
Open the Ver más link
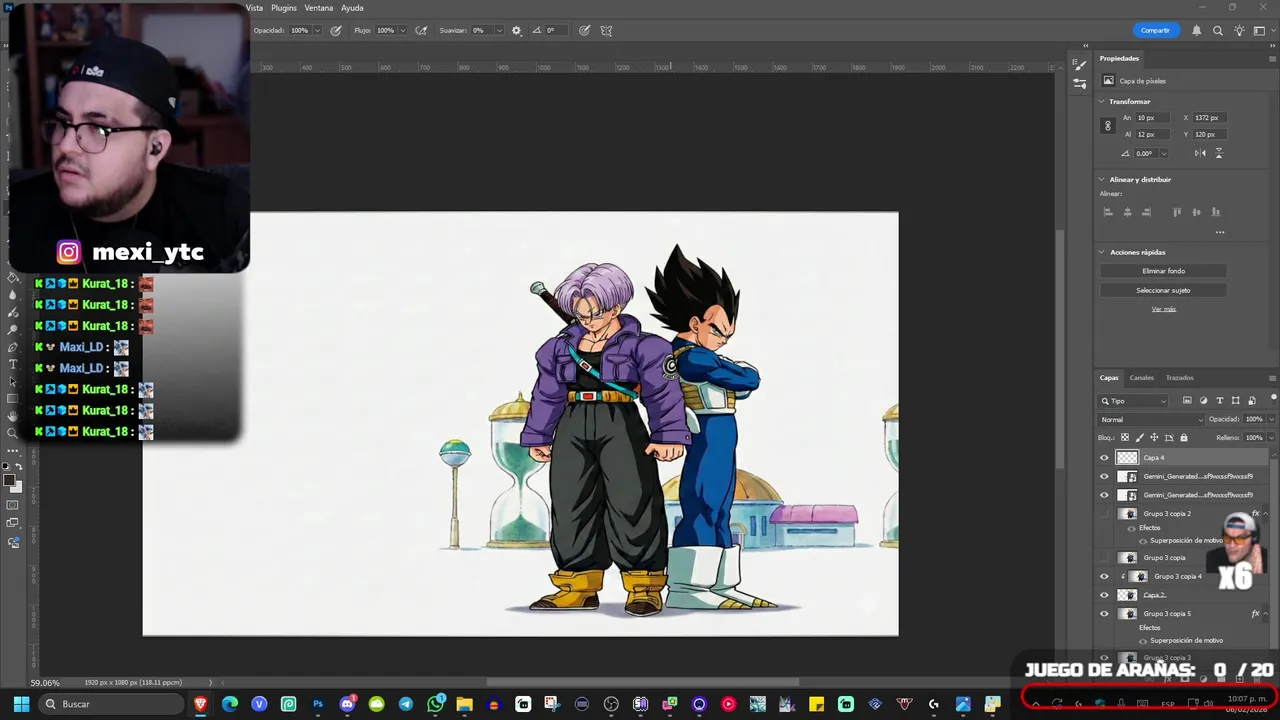(x=1163, y=309)
